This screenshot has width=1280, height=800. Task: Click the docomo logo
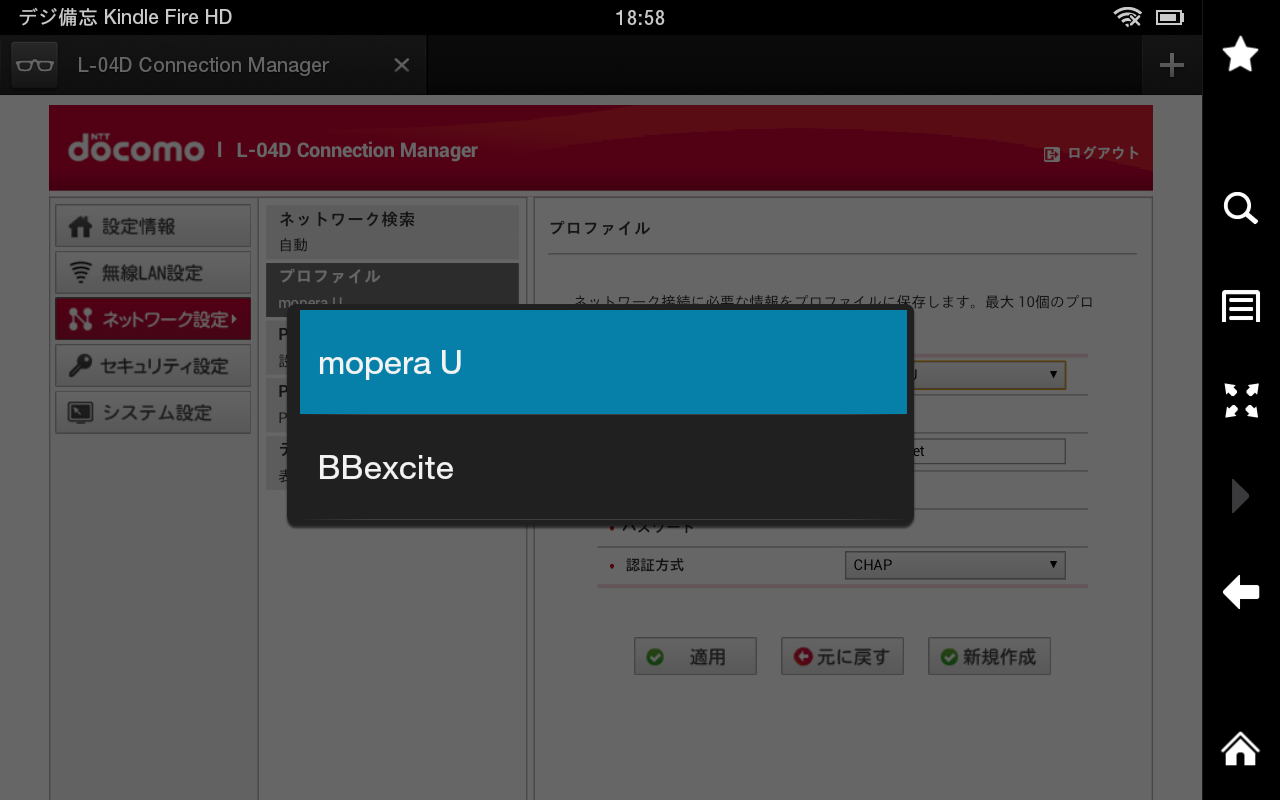136,149
